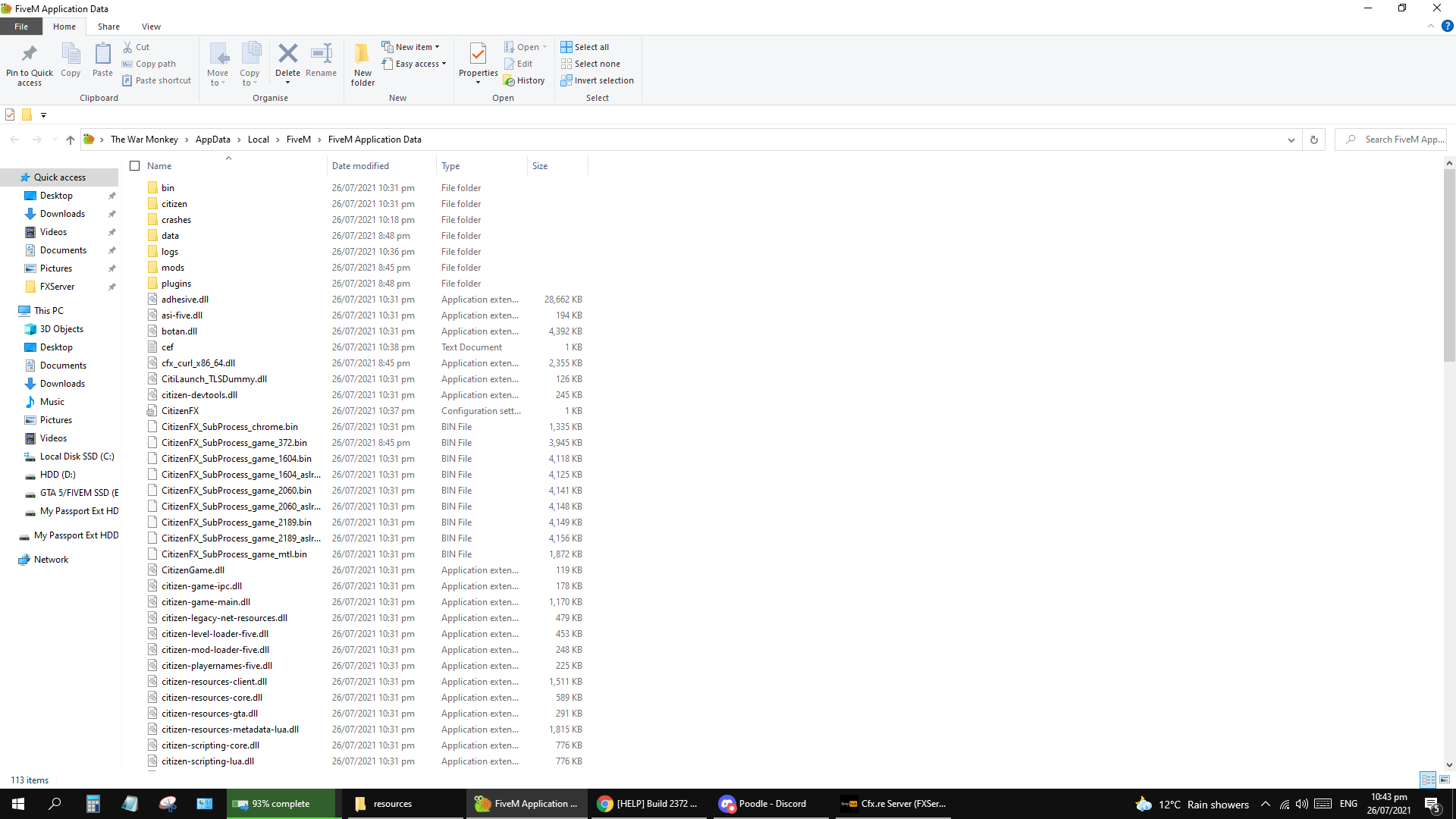Collapse the ribbon with the chevron
1456x819 pixels.
click(1430, 26)
